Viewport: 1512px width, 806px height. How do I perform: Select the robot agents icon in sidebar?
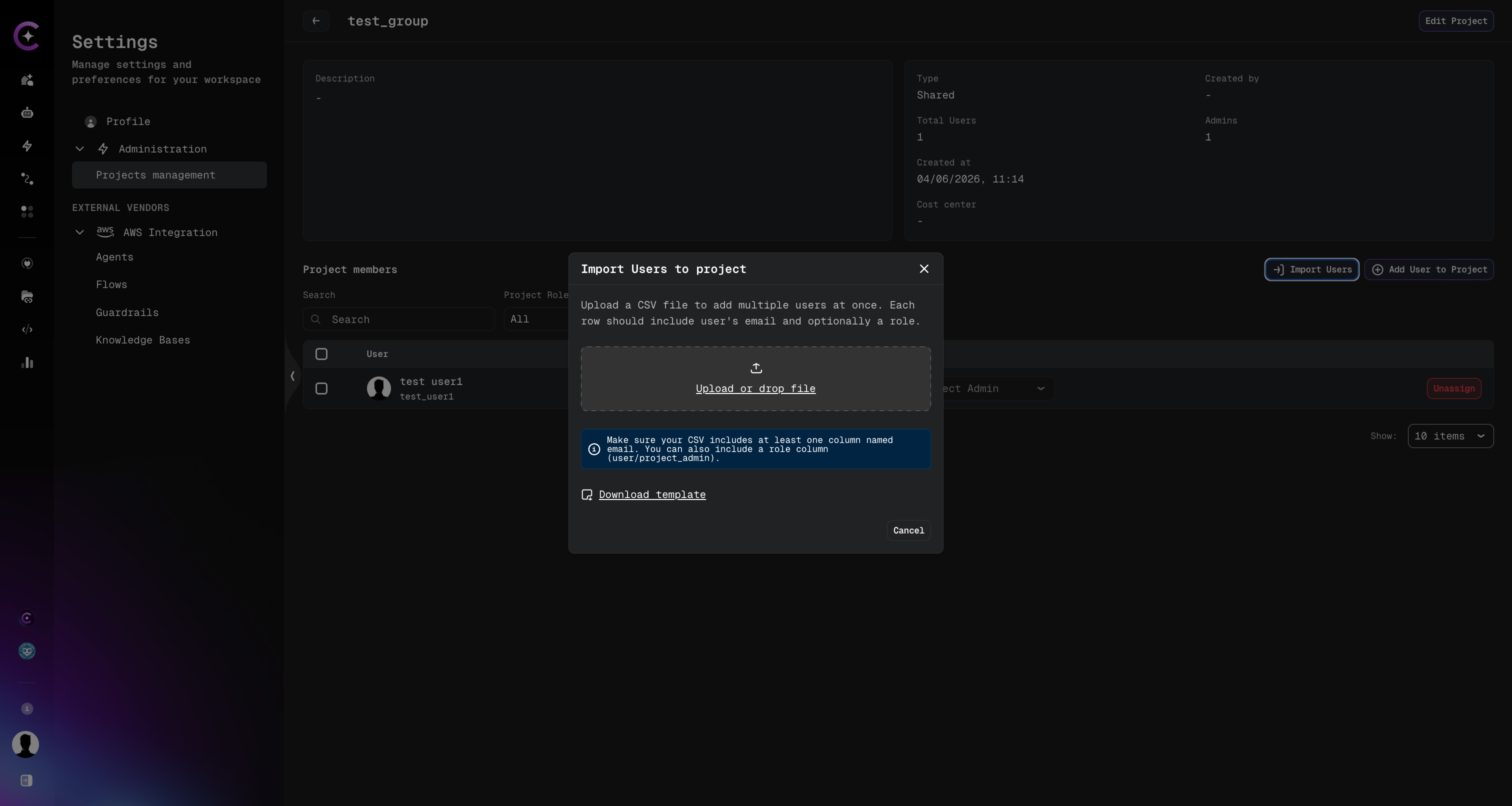(26, 112)
